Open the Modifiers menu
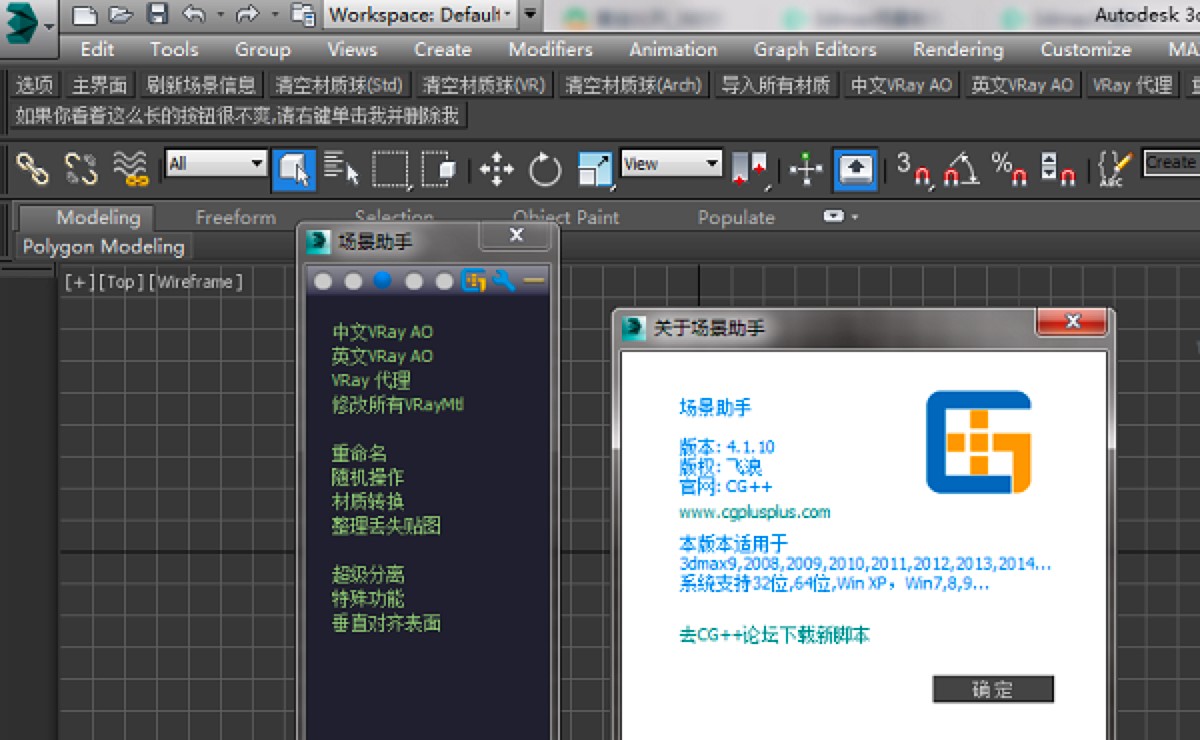1200x740 pixels. click(x=550, y=49)
